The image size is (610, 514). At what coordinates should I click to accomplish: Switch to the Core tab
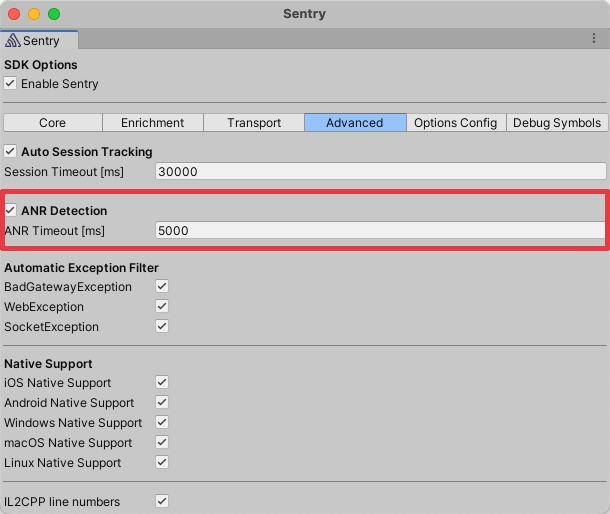pyautogui.click(x=52, y=123)
